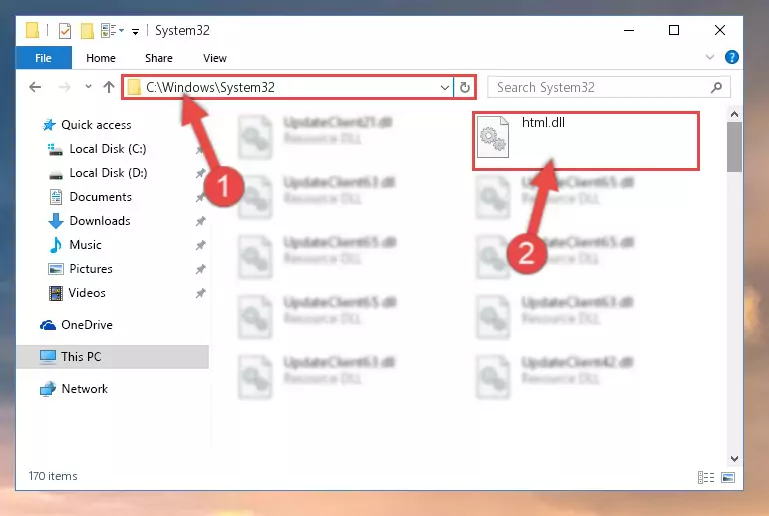The height and width of the screenshot is (516, 769).
Task: Click the 170 items status text
Action: click(x=53, y=476)
